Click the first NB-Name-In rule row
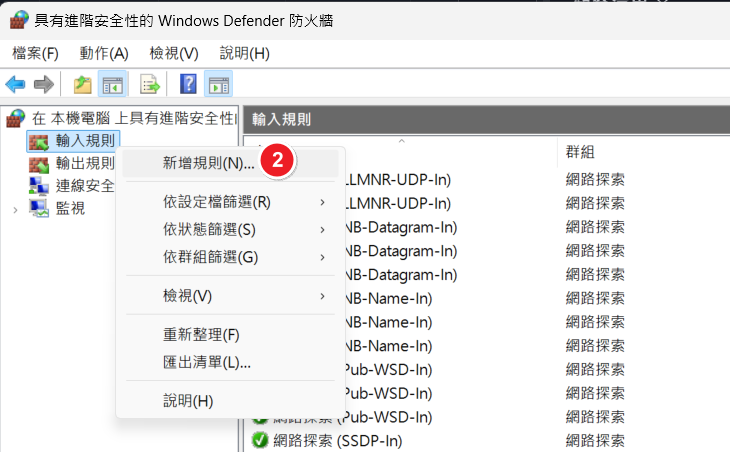 [388, 298]
